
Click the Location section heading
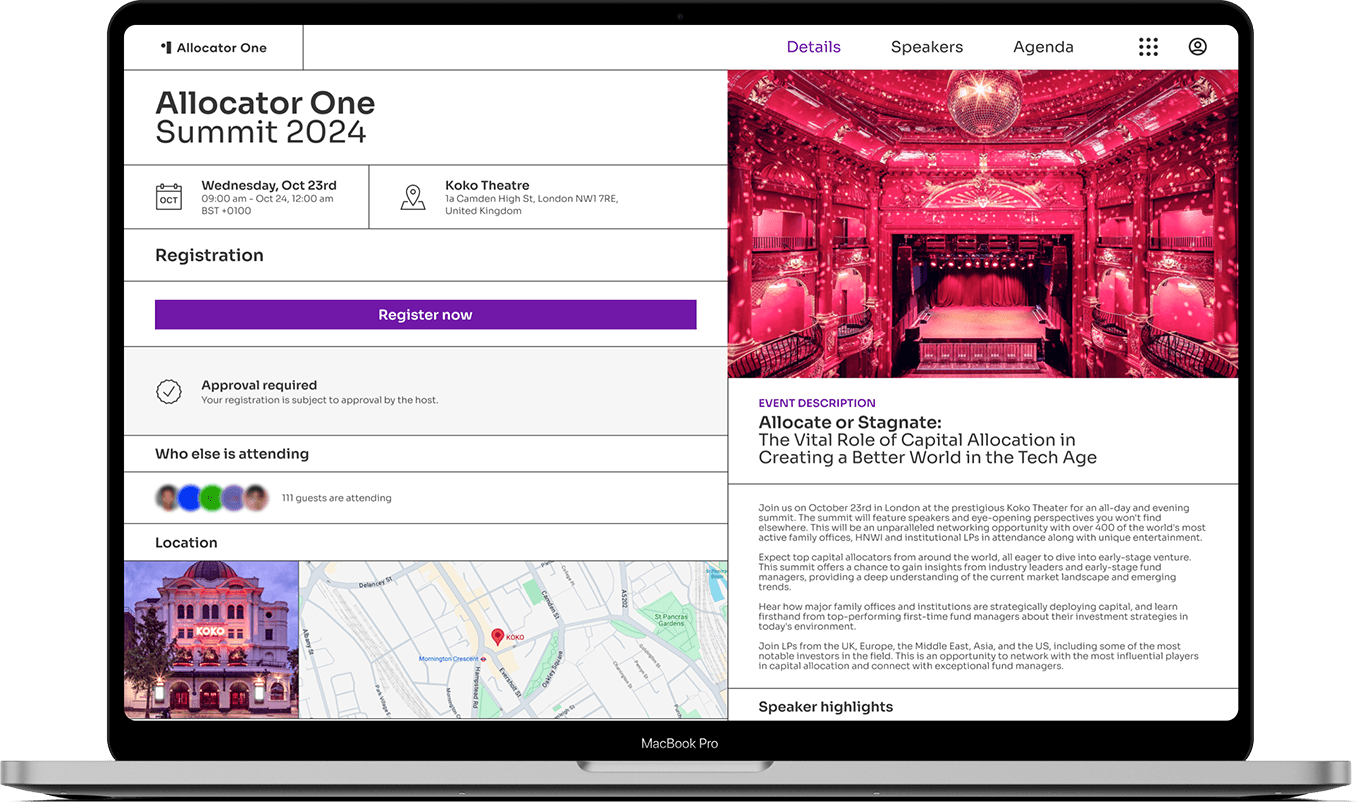click(186, 543)
